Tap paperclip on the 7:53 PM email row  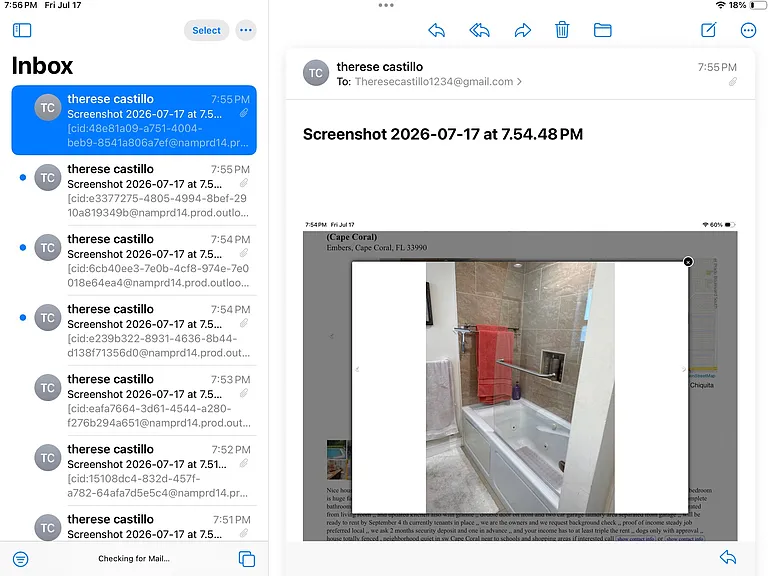(x=243, y=393)
